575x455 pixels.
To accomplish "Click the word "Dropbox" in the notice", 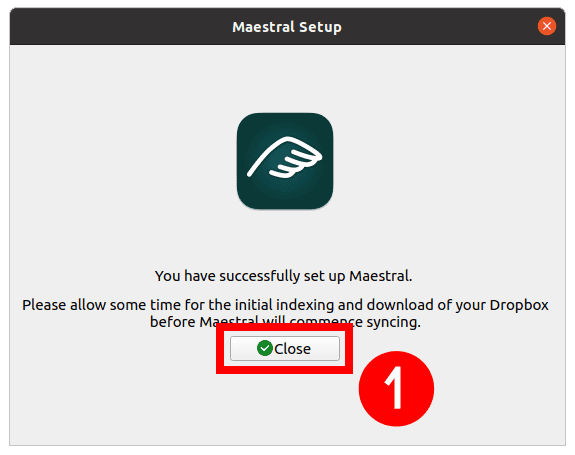I will click(x=519, y=305).
